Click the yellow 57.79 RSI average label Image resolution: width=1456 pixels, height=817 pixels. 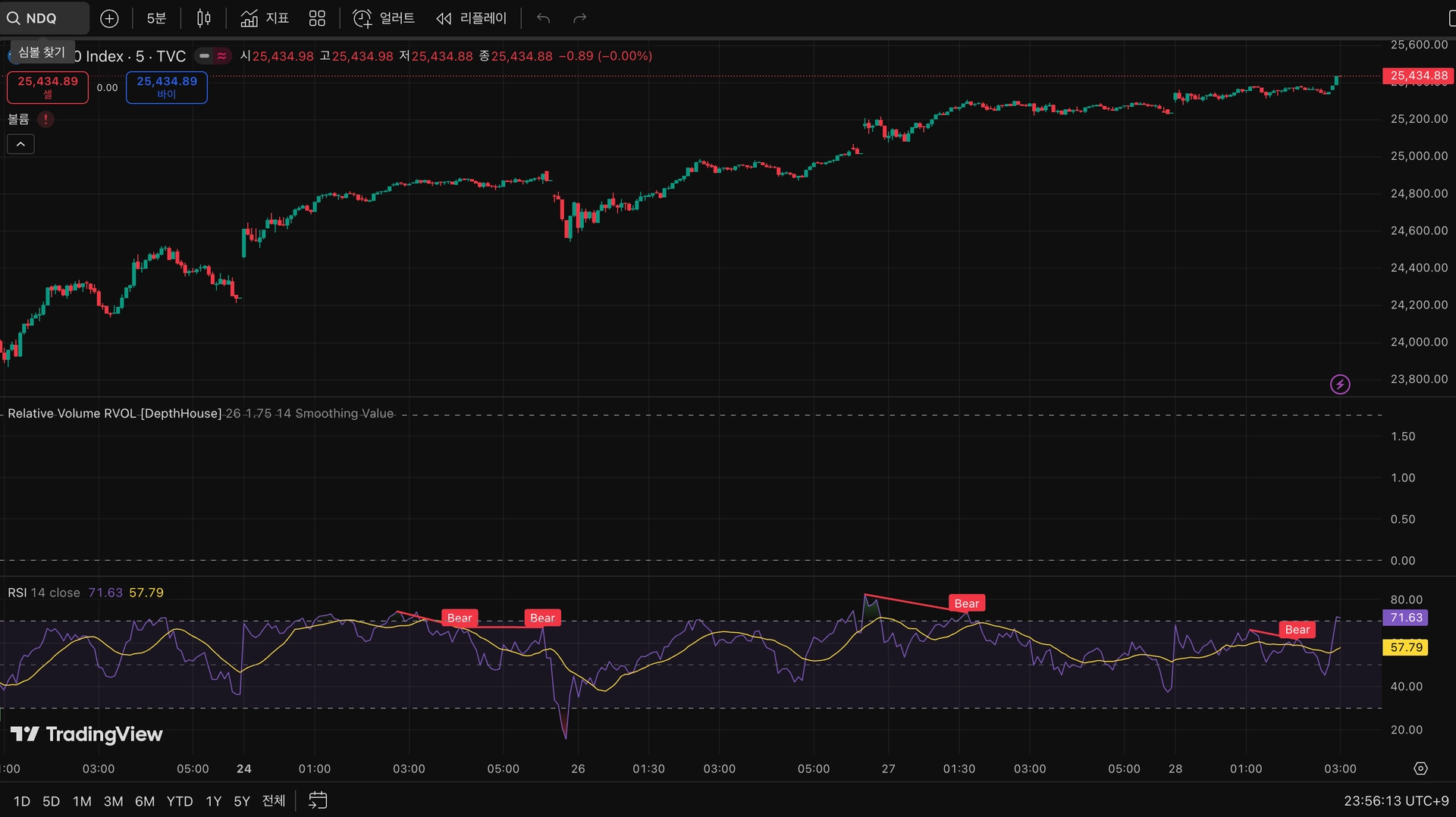coord(1406,647)
